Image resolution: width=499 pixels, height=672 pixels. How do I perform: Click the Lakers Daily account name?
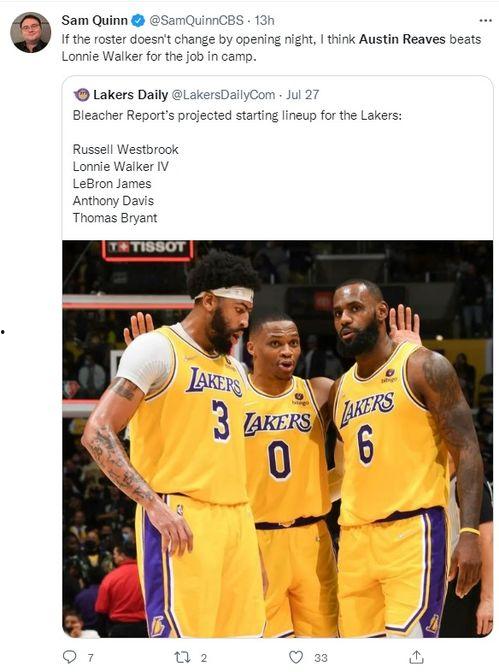click(130, 95)
